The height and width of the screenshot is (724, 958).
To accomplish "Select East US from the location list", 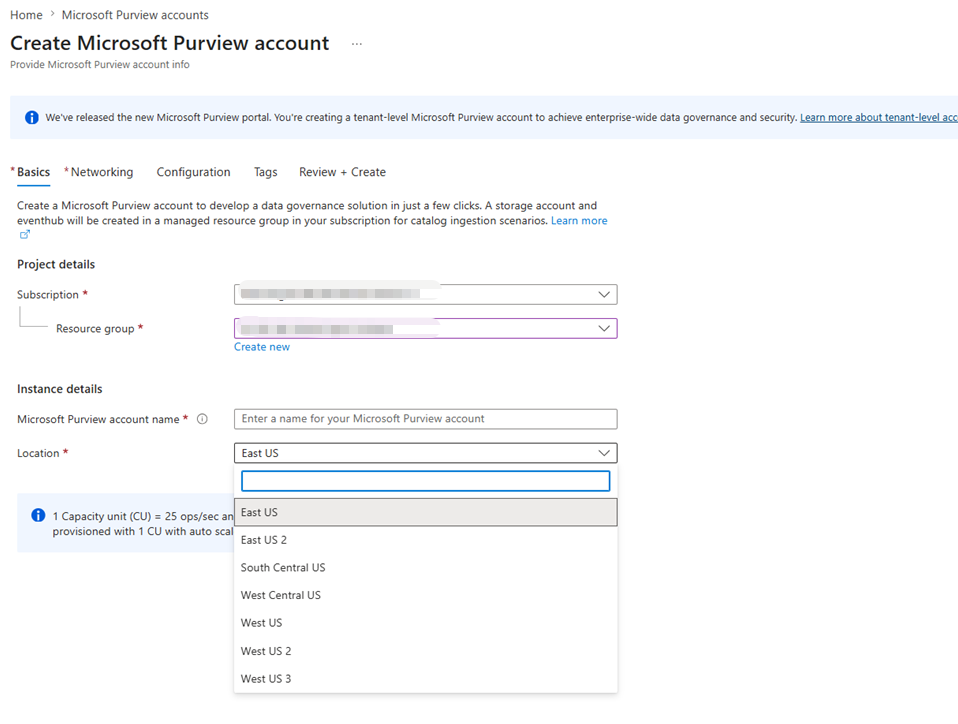I will coord(425,512).
